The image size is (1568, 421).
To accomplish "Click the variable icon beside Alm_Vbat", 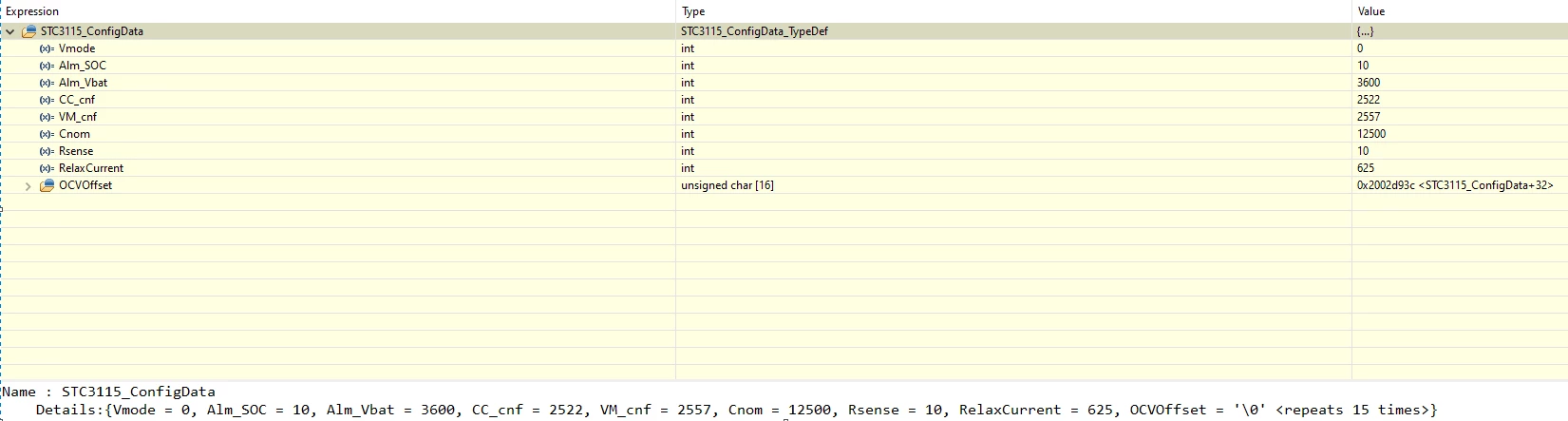I will point(47,83).
